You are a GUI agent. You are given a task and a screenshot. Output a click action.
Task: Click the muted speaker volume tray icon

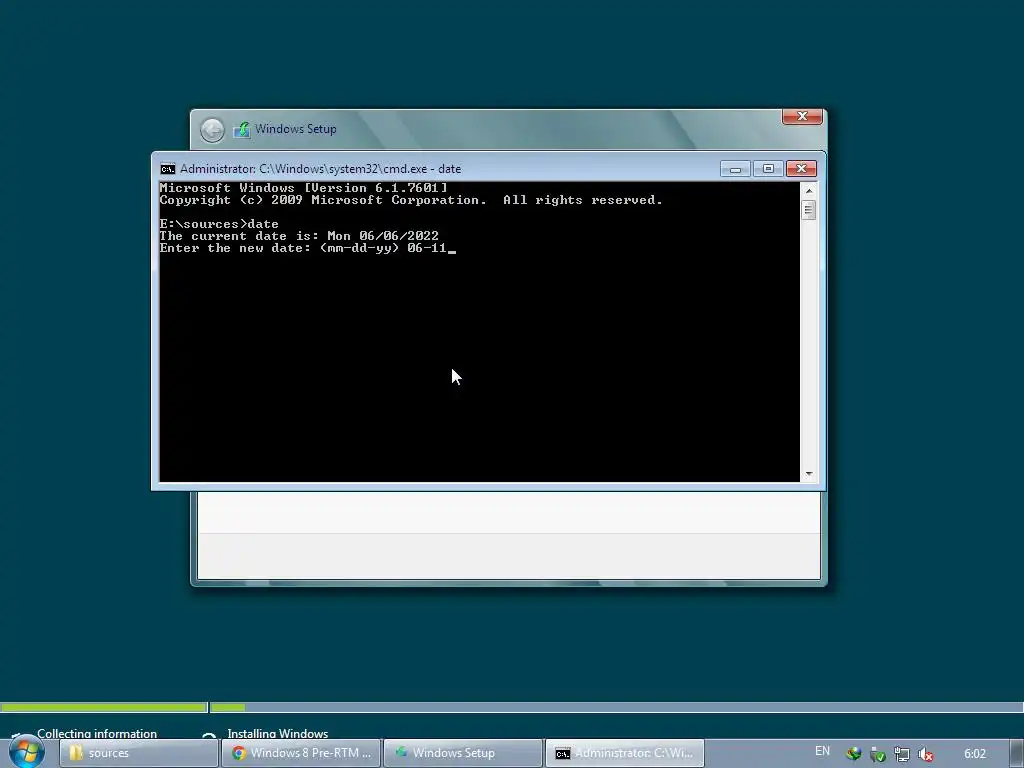click(x=925, y=754)
